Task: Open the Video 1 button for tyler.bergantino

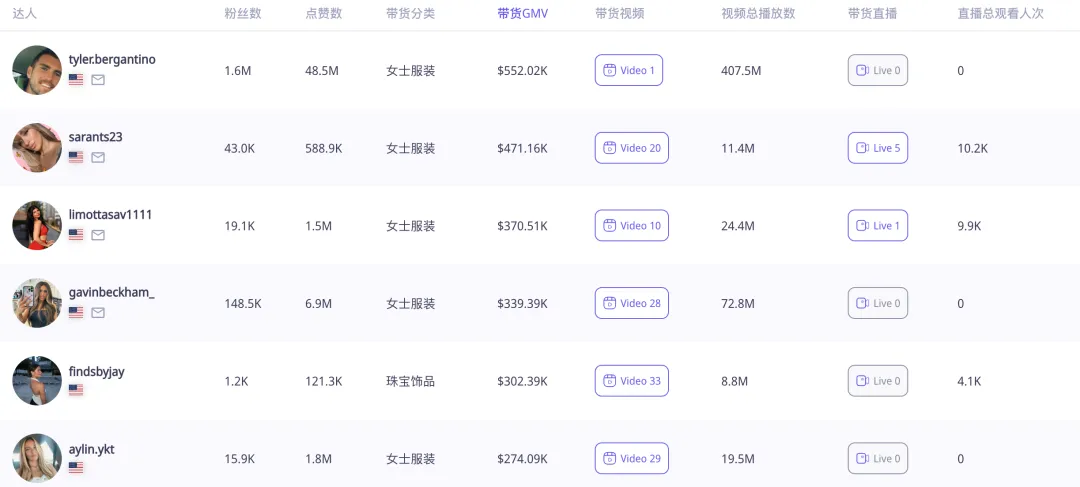Action: coord(629,70)
